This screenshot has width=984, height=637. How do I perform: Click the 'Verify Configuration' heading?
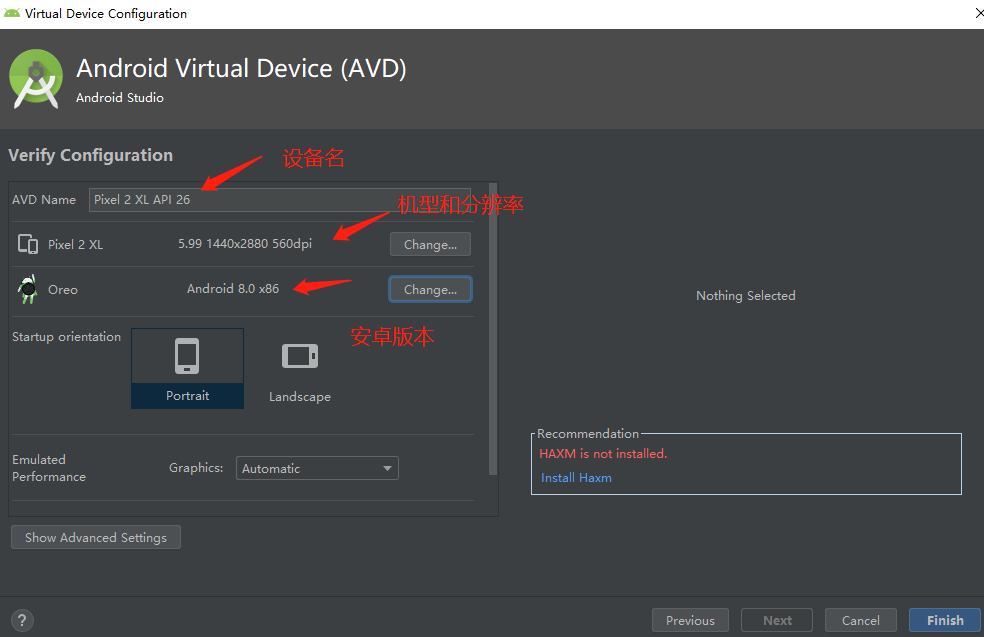[90, 156]
